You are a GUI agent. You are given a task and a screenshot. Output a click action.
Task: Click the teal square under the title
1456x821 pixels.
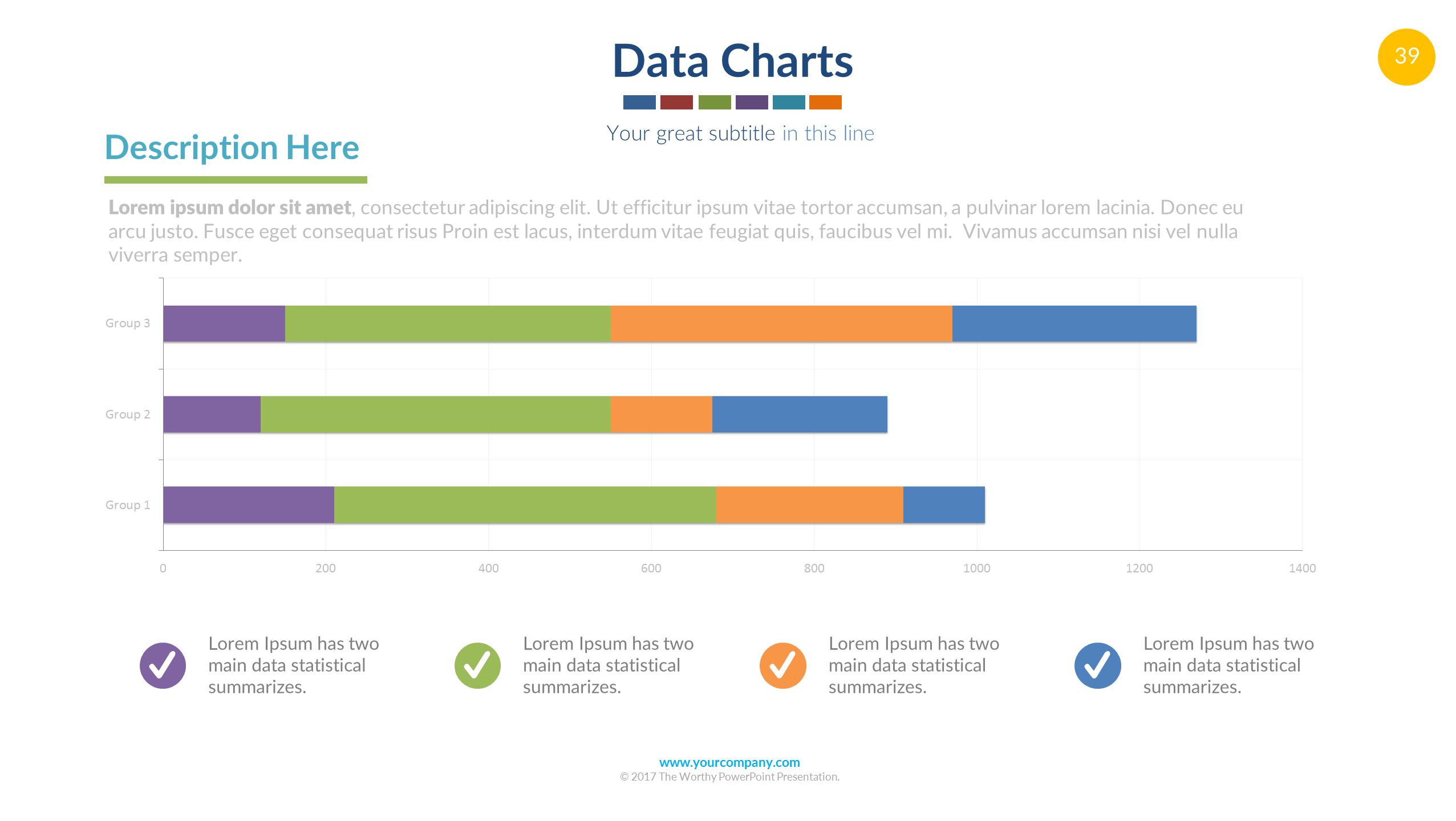[788, 102]
